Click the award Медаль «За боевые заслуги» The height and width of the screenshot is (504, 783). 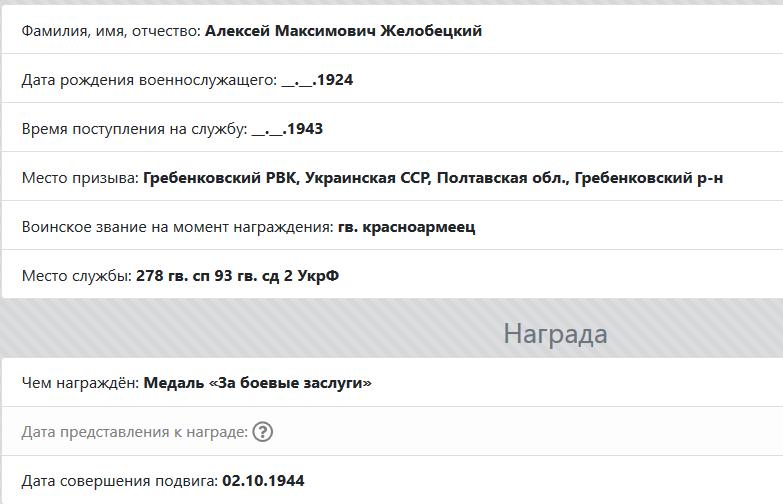click(258, 383)
